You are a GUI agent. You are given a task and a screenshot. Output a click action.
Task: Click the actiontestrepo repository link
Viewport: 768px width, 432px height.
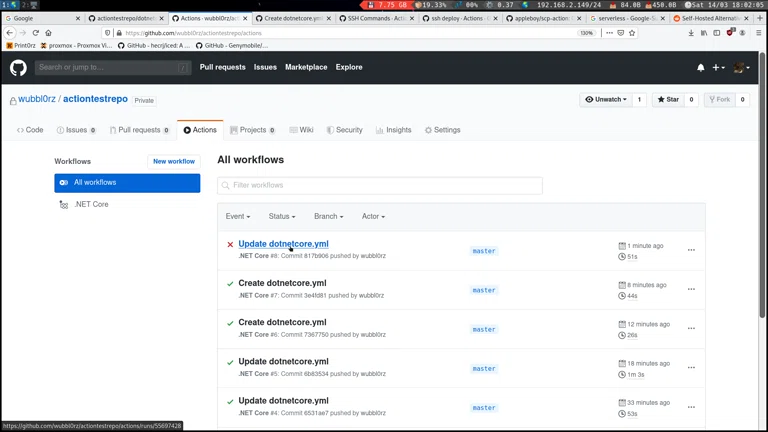[95, 99]
